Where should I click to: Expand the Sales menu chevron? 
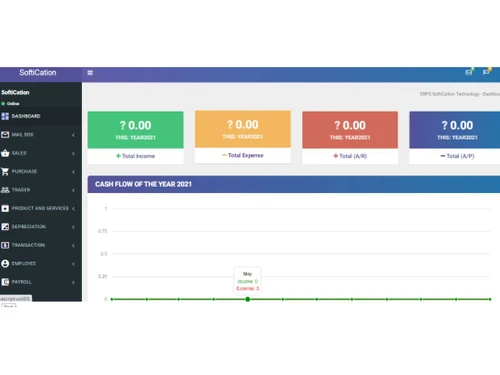[73, 153]
